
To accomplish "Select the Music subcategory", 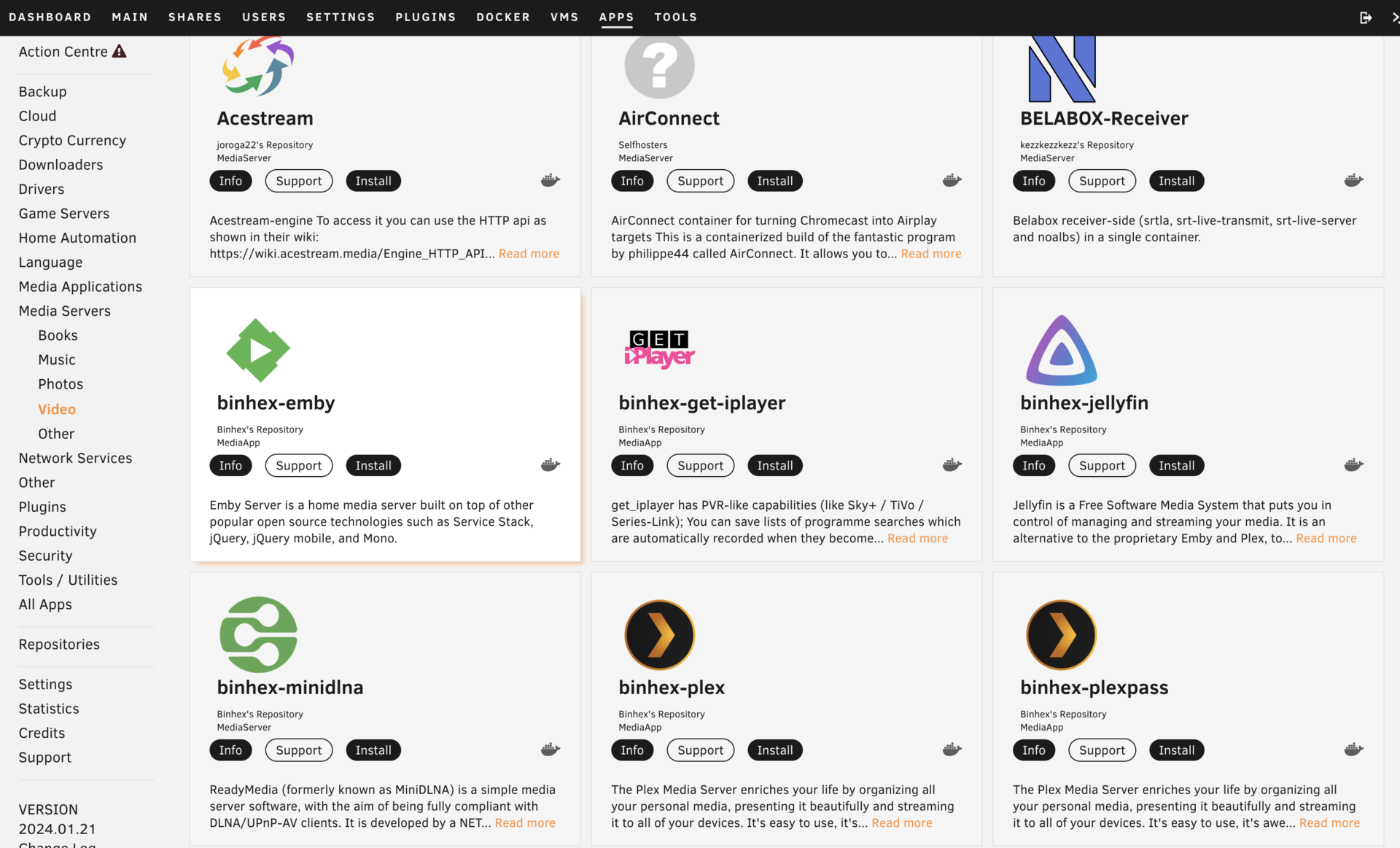I will click(57, 359).
